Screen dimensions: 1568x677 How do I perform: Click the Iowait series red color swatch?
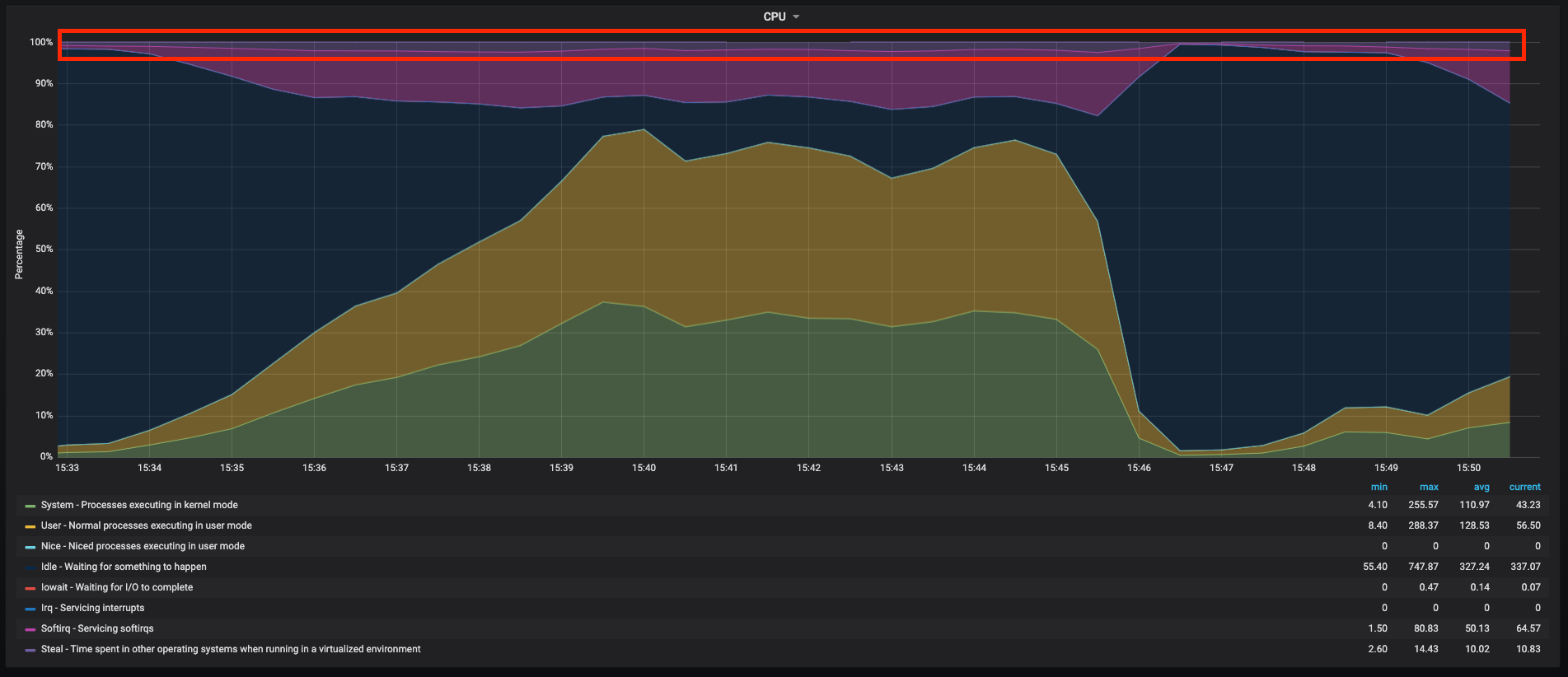click(30, 588)
